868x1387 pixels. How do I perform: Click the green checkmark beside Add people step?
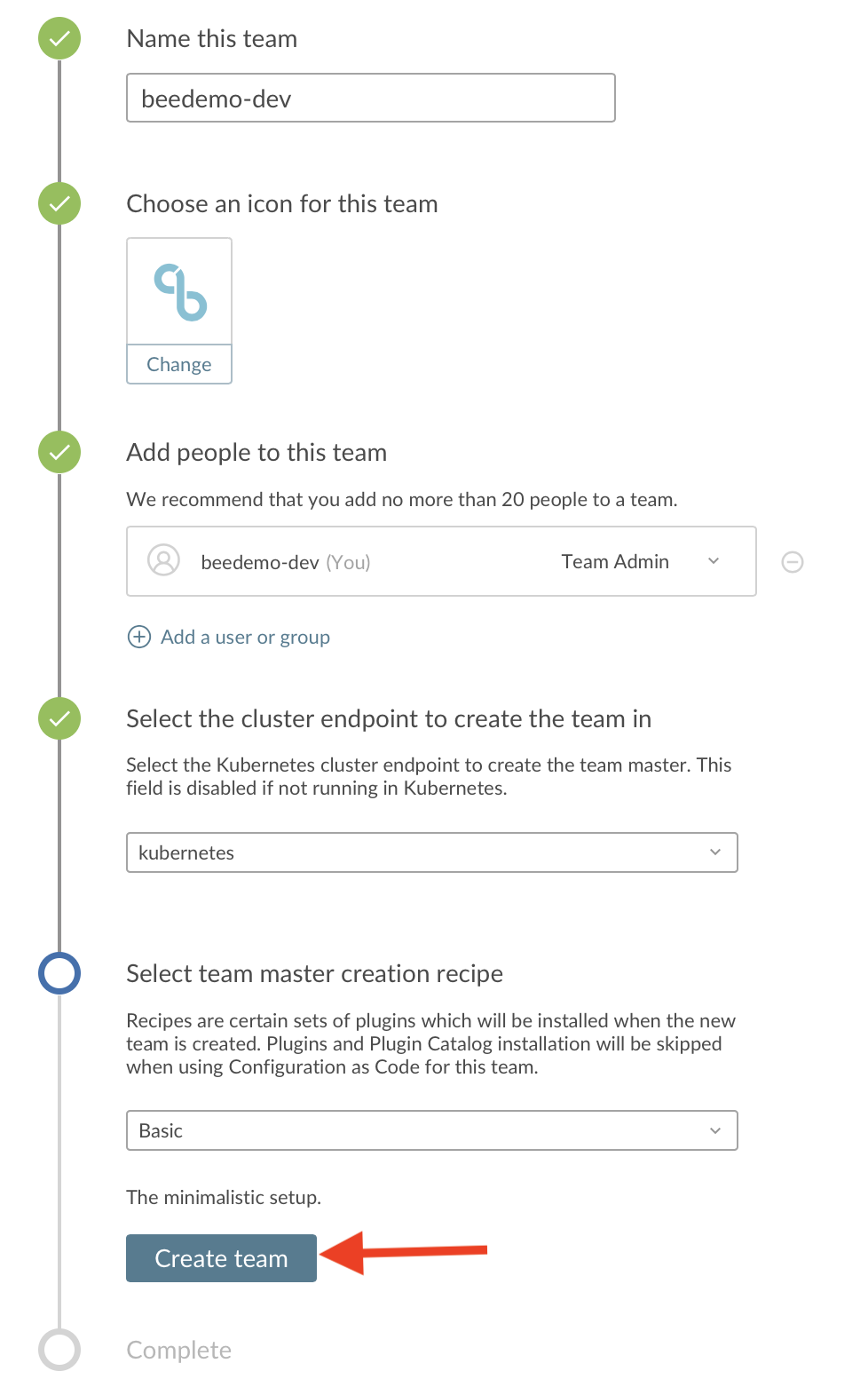coord(59,452)
